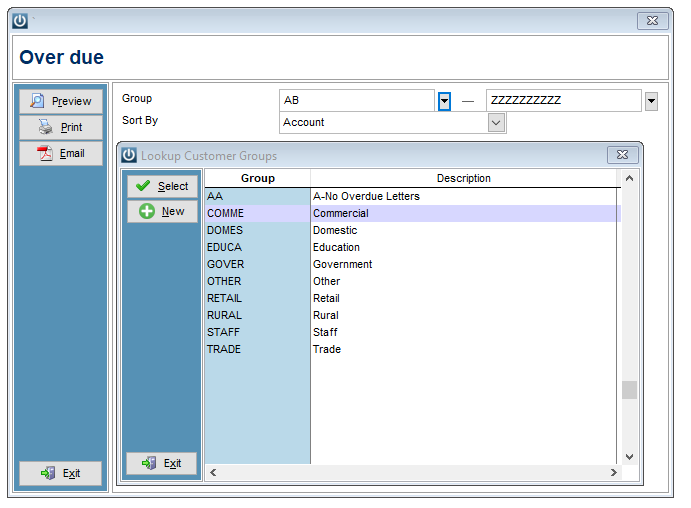Exit the Over due window

click(60, 473)
